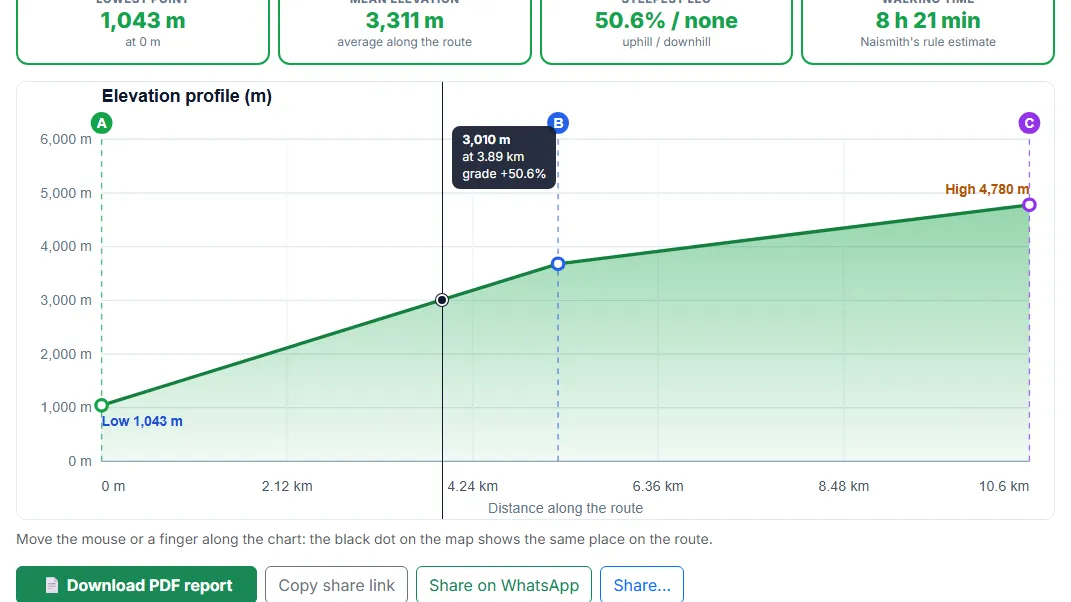The height and width of the screenshot is (602, 1071).
Task: Share the route on WhatsApp
Action: 503,585
